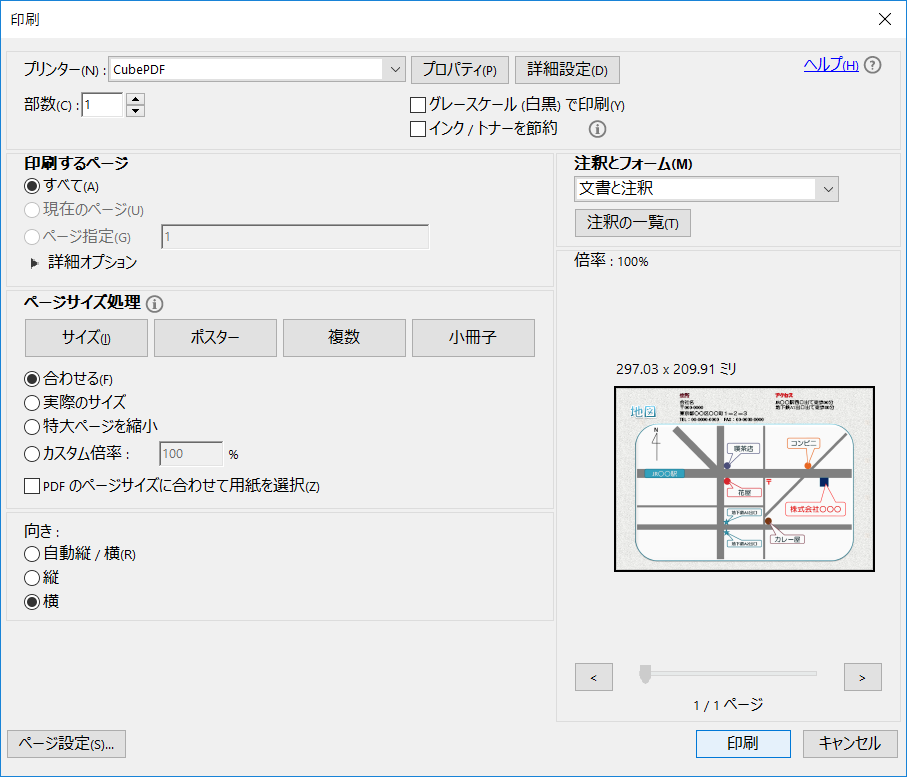
Task: Enable grayscale (白黒) printing
Action: (x=417, y=106)
